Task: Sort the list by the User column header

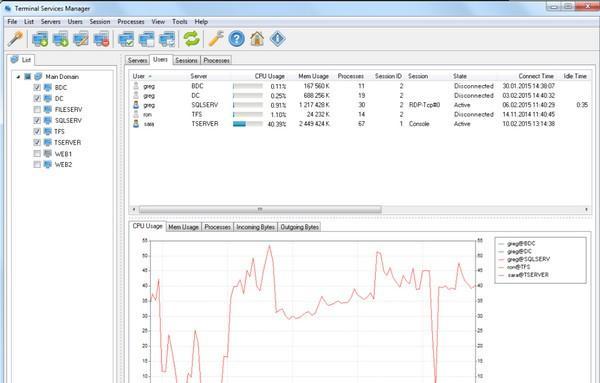Action: pos(139,76)
